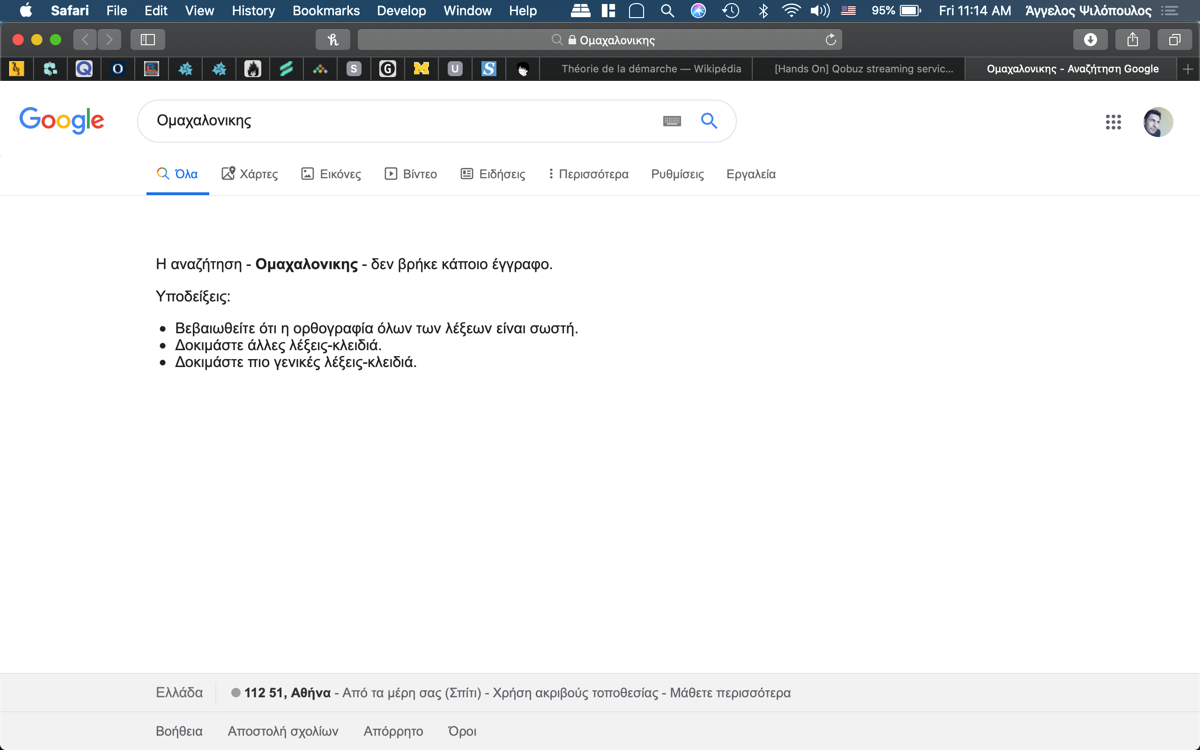Click the Google profile avatar
The height and width of the screenshot is (750, 1200).
tap(1157, 121)
